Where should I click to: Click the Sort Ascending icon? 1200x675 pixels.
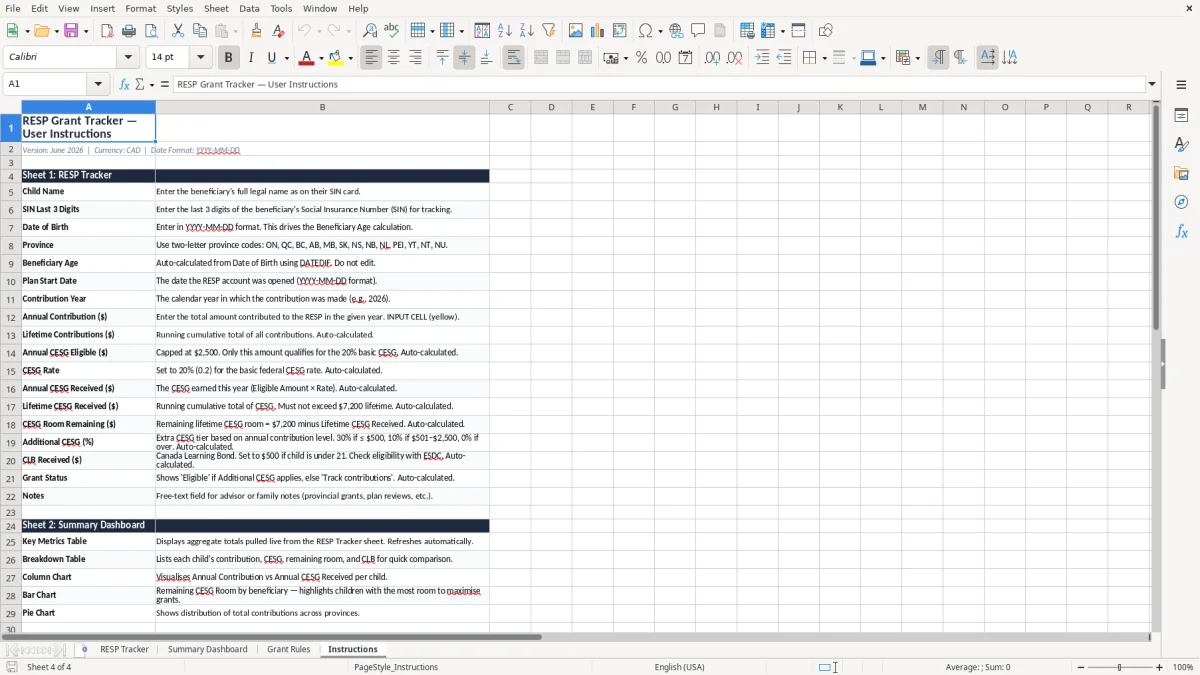point(504,31)
